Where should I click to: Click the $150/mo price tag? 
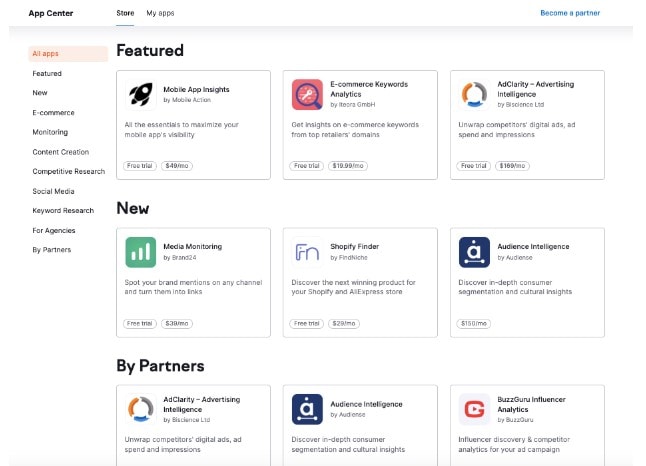[473, 323]
